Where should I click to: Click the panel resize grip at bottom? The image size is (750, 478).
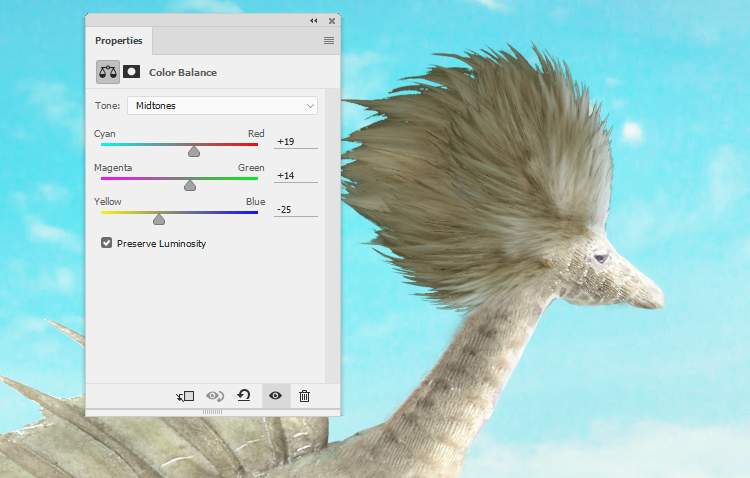click(213, 412)
